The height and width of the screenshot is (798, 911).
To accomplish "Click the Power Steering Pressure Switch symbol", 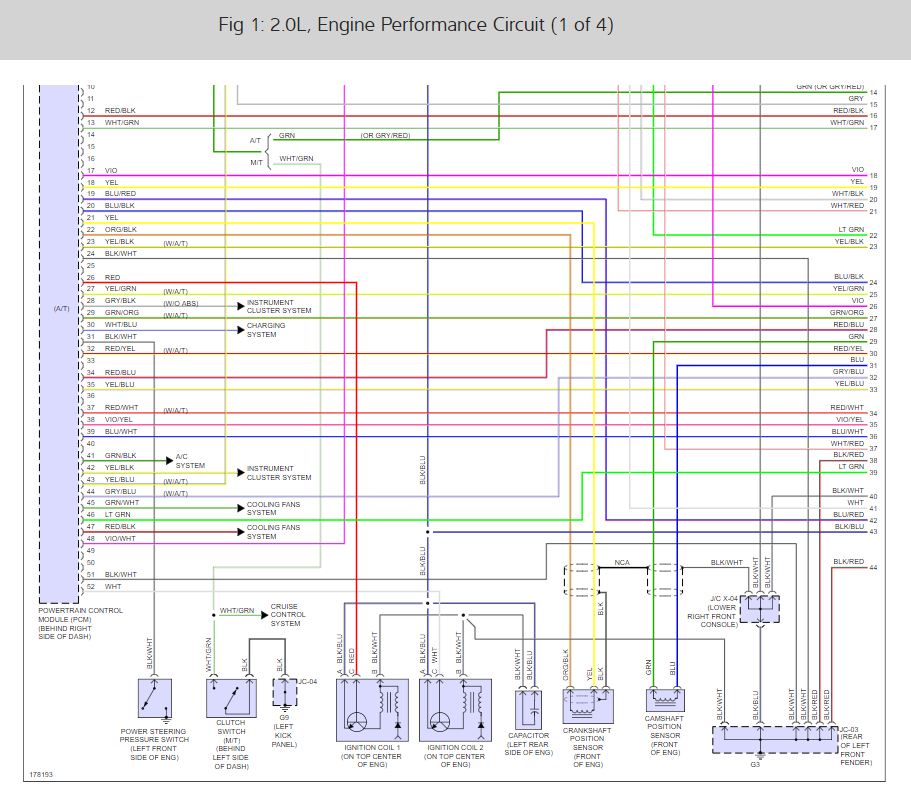I will tap(155, 698).
